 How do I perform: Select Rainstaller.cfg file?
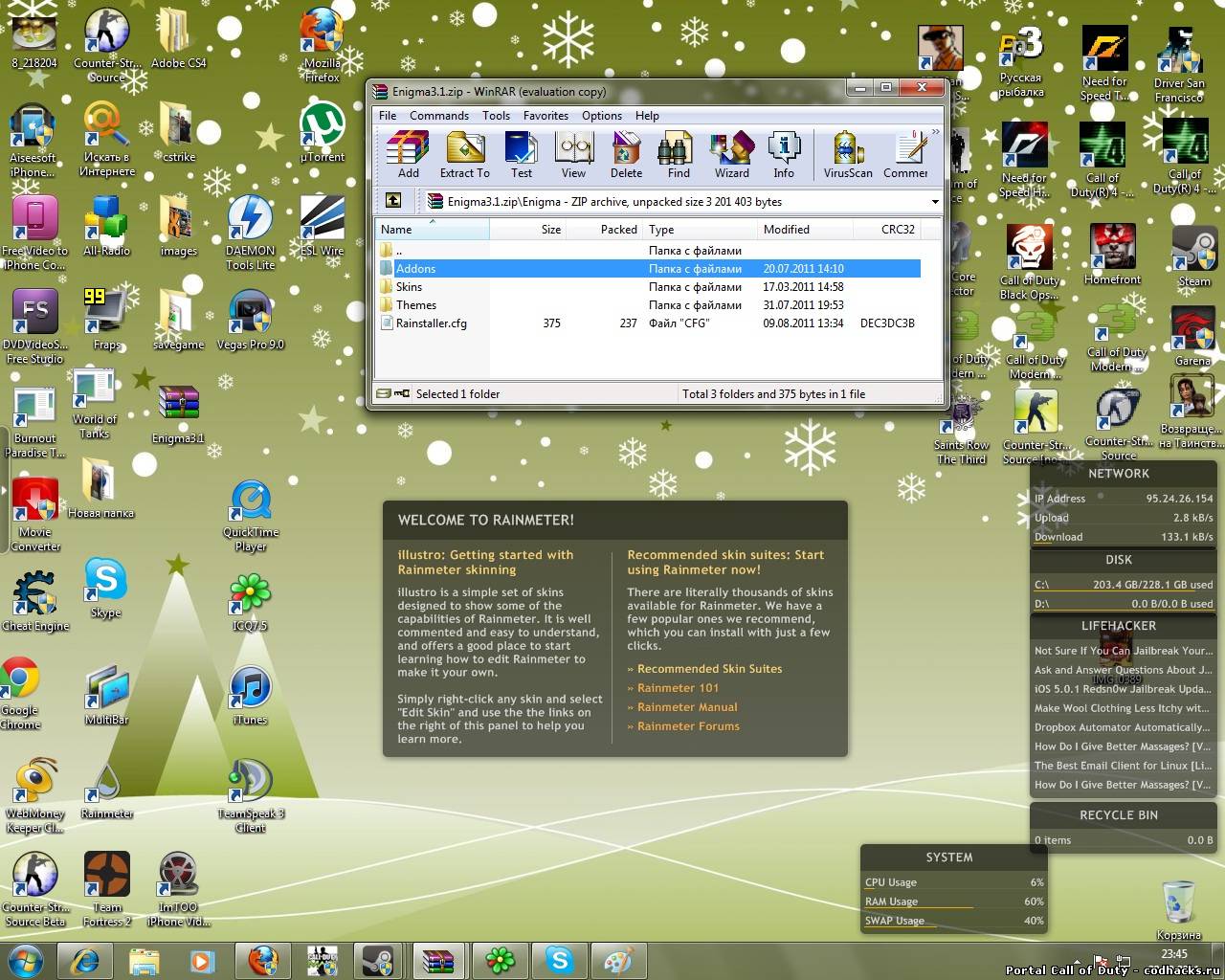(x=650, y=323)
